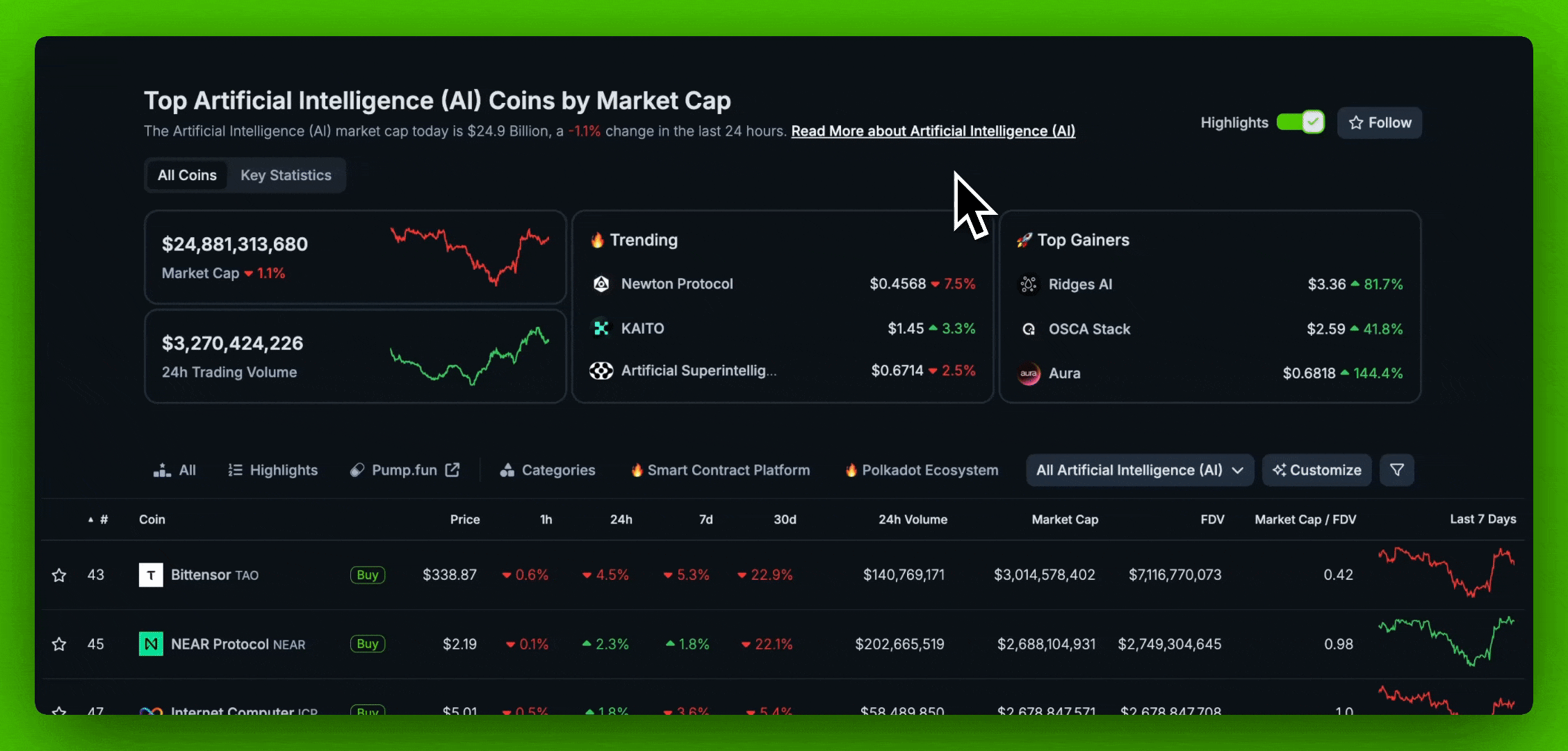The image size is (1568, 751).
Task: Open Read More about Artificial Intelligence link
Action: (933, 131)
